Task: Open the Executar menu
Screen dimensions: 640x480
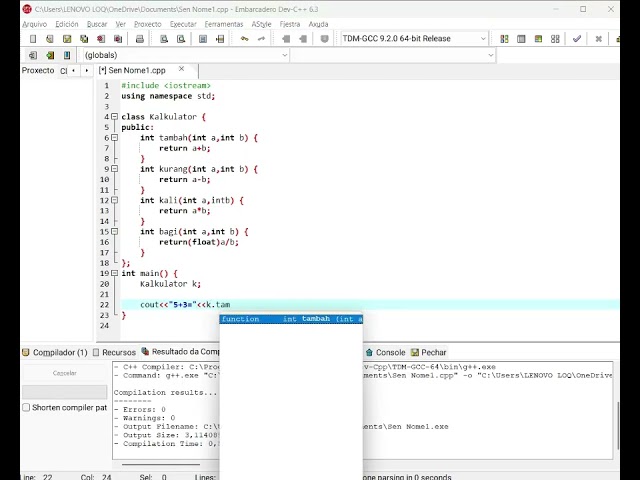Action: click(x=183, y=24)
